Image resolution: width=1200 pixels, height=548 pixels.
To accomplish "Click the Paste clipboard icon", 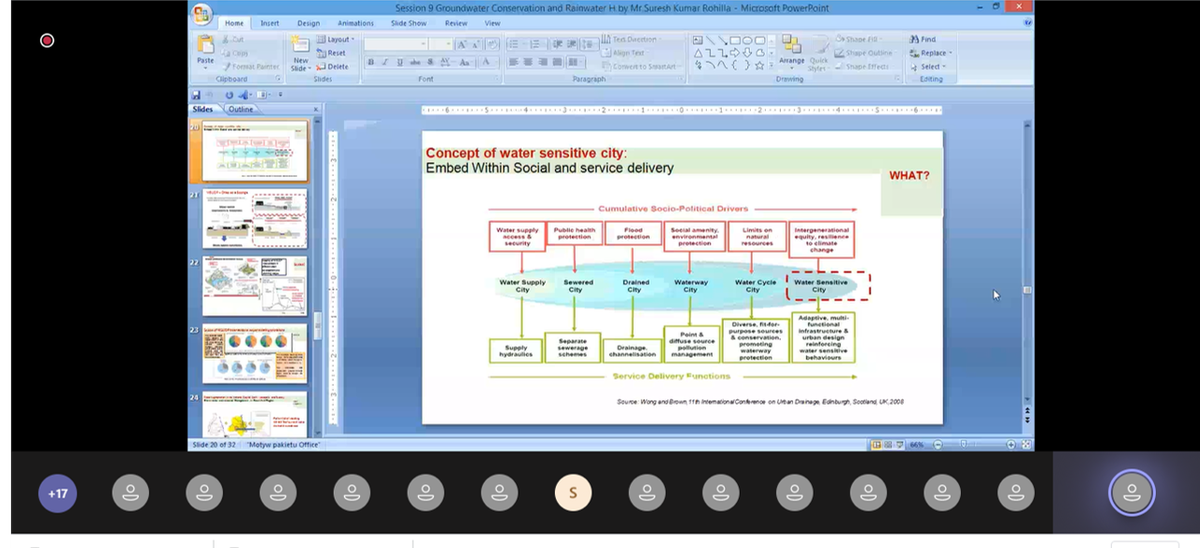I will coord(206,46).
